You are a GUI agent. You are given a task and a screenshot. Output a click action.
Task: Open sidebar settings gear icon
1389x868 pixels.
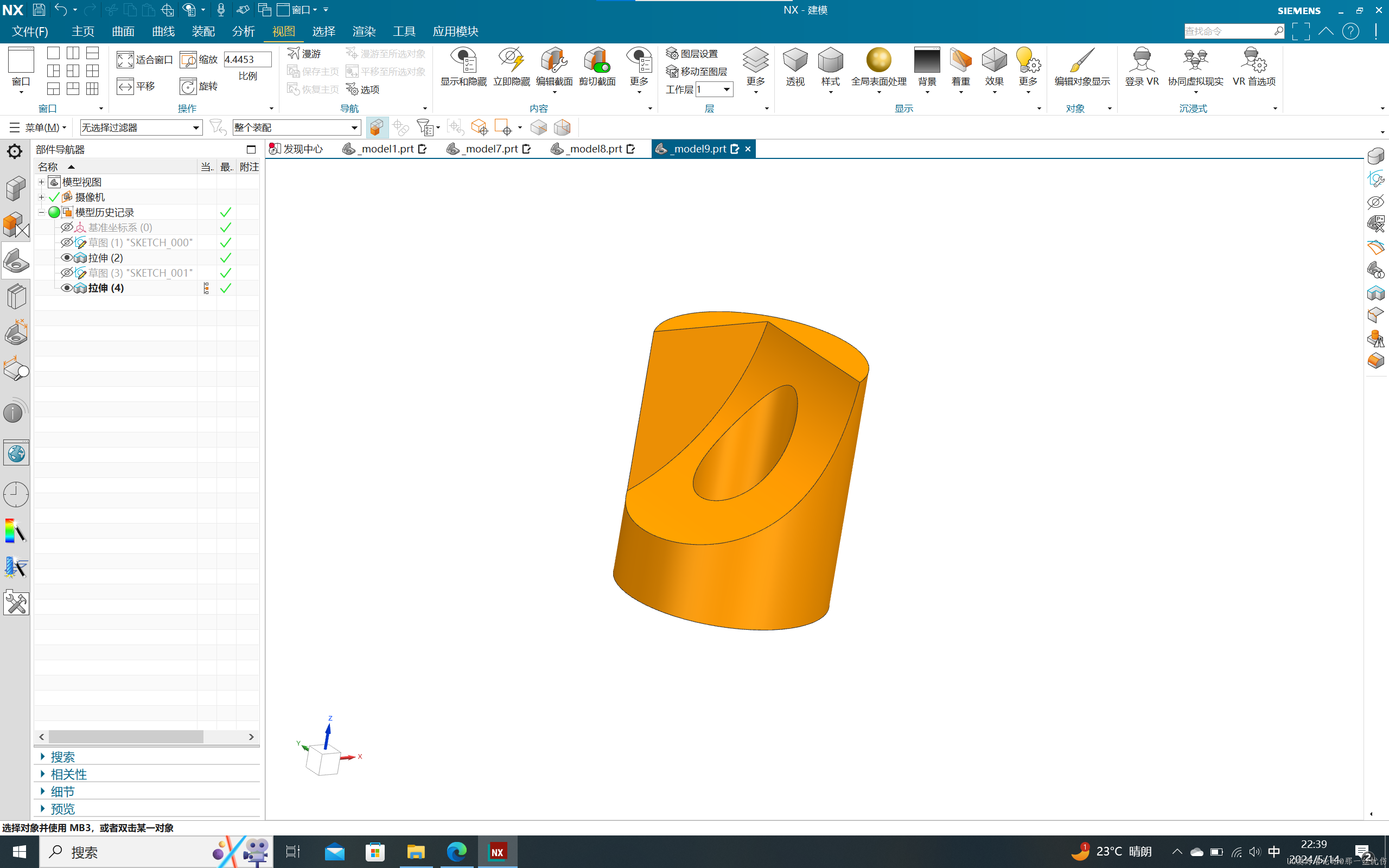(14, 151)
